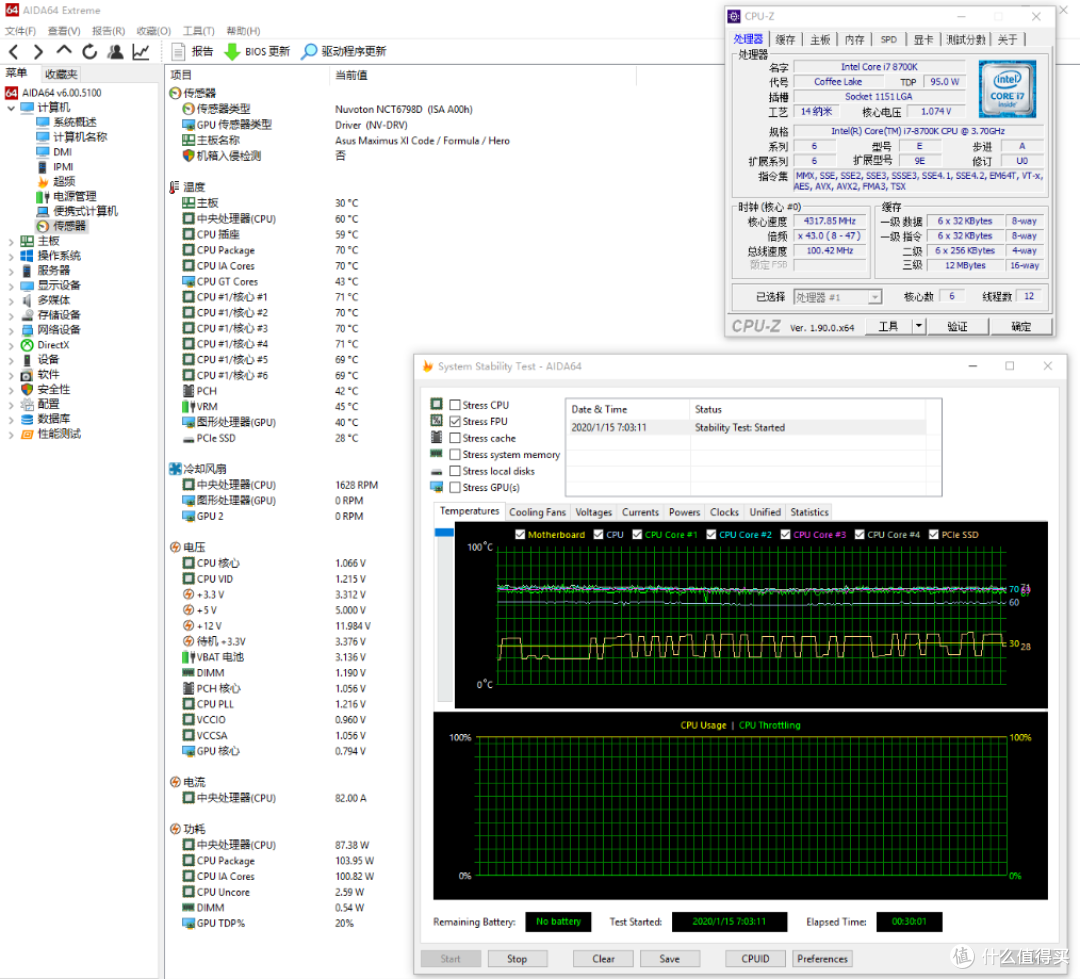Open the 收藏夹 pane tab

(x=61, y=74)
